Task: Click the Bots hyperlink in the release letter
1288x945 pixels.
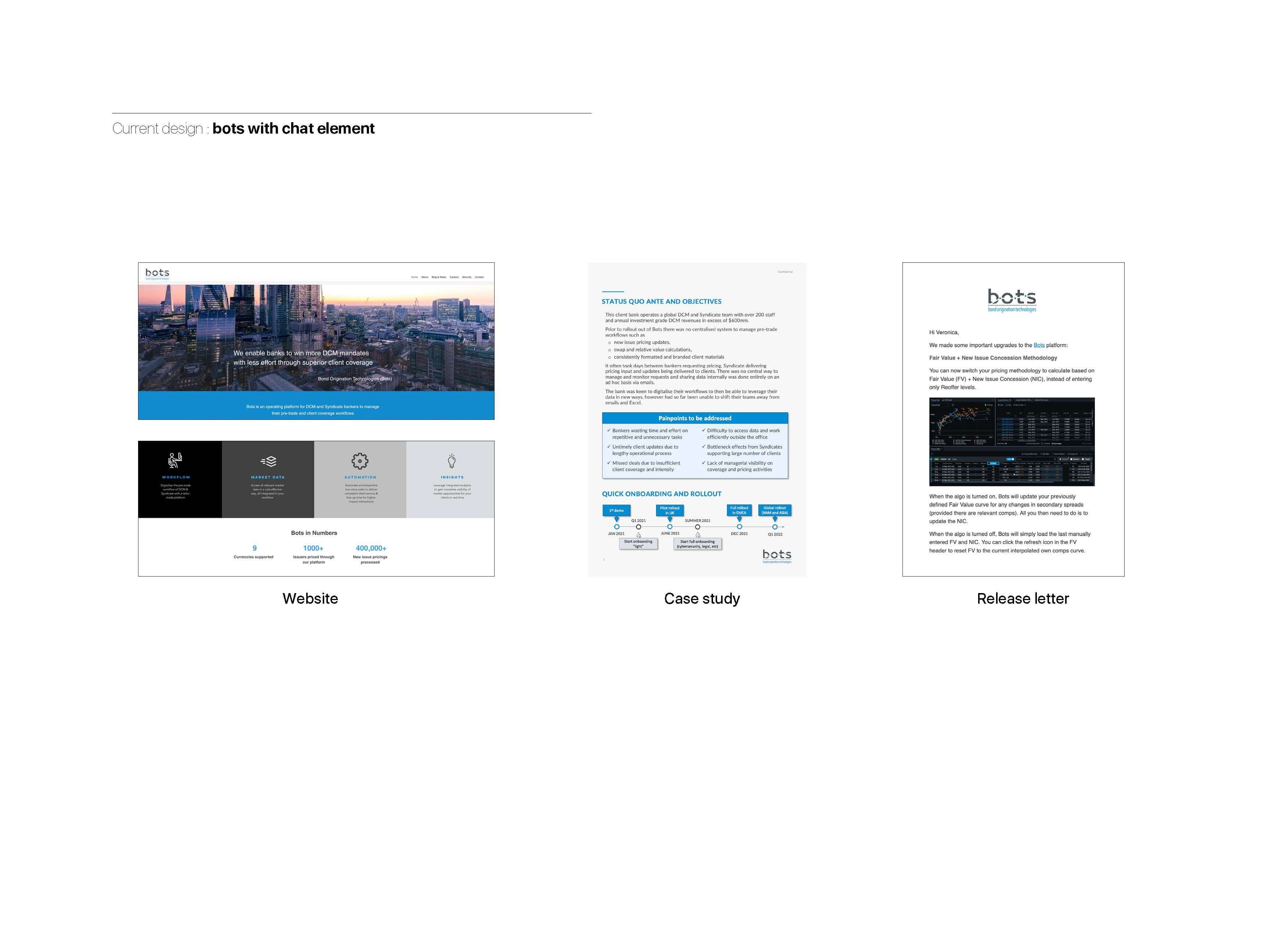Action: click(1039, 345)
